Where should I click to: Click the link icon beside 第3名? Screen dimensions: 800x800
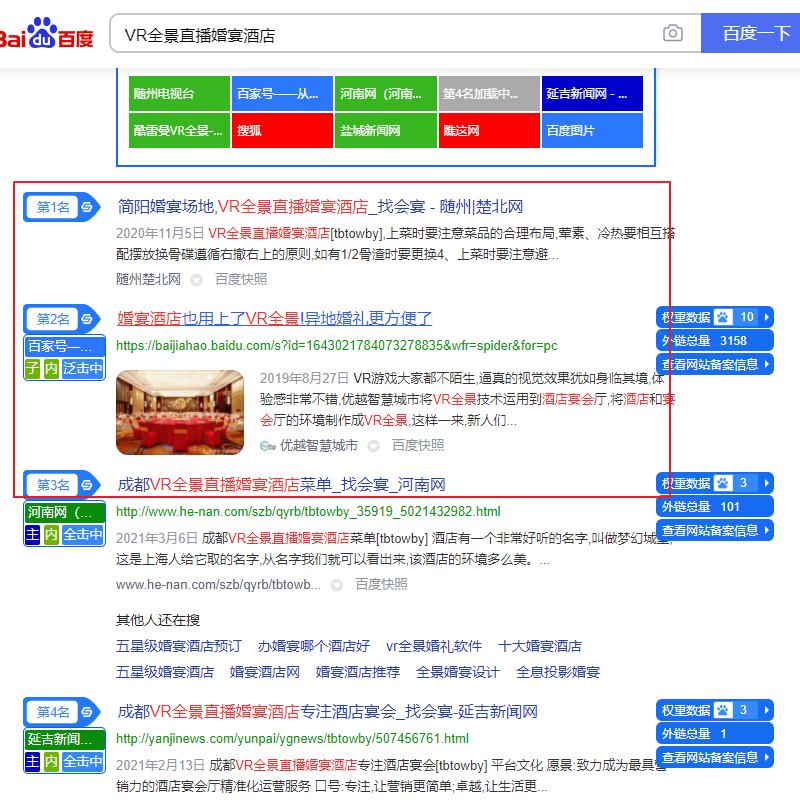tap(87, 485)
